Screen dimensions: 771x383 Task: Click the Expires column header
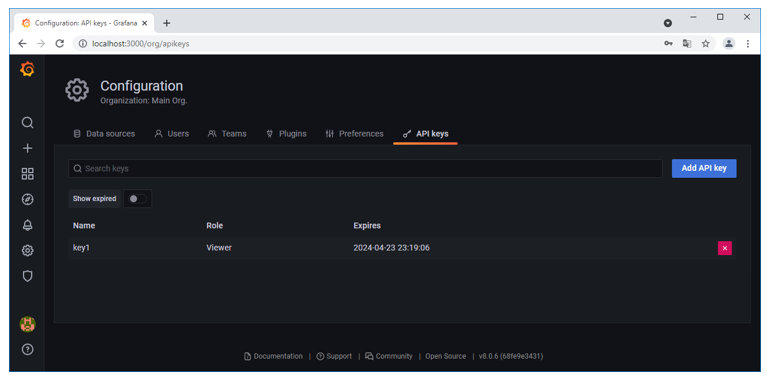pos(367,226)
